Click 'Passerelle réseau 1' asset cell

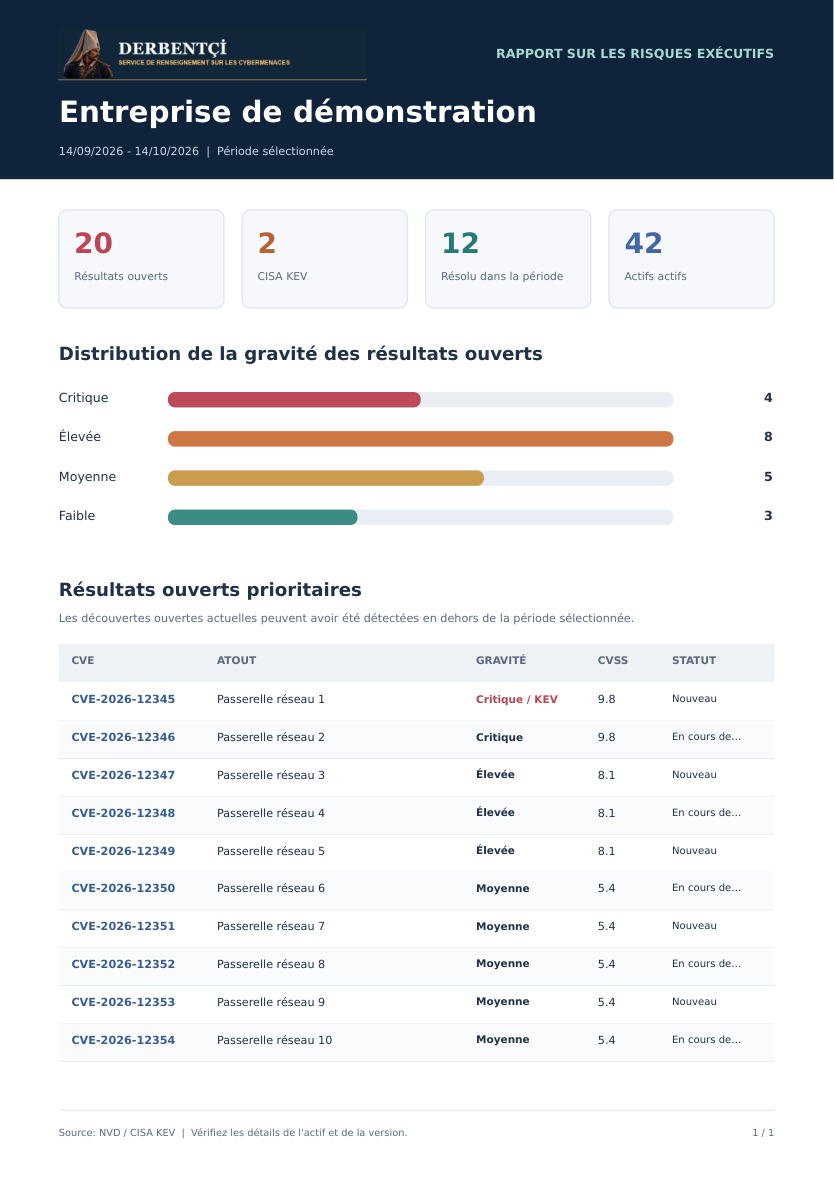271,699
